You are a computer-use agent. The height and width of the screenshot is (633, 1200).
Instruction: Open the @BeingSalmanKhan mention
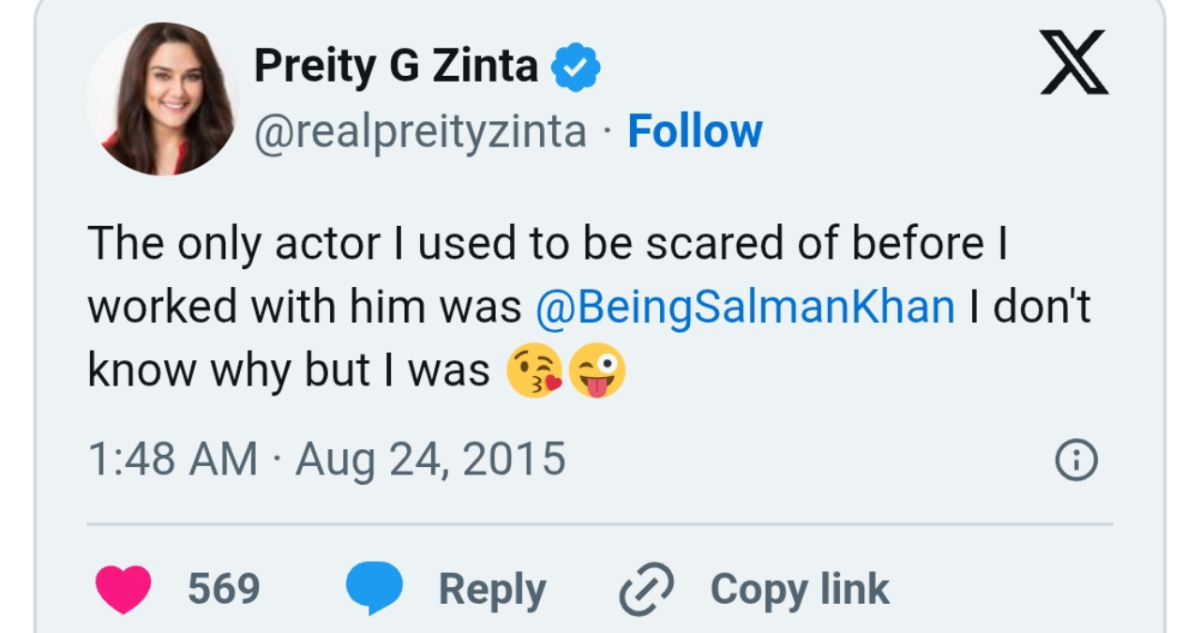click(745, 307)
